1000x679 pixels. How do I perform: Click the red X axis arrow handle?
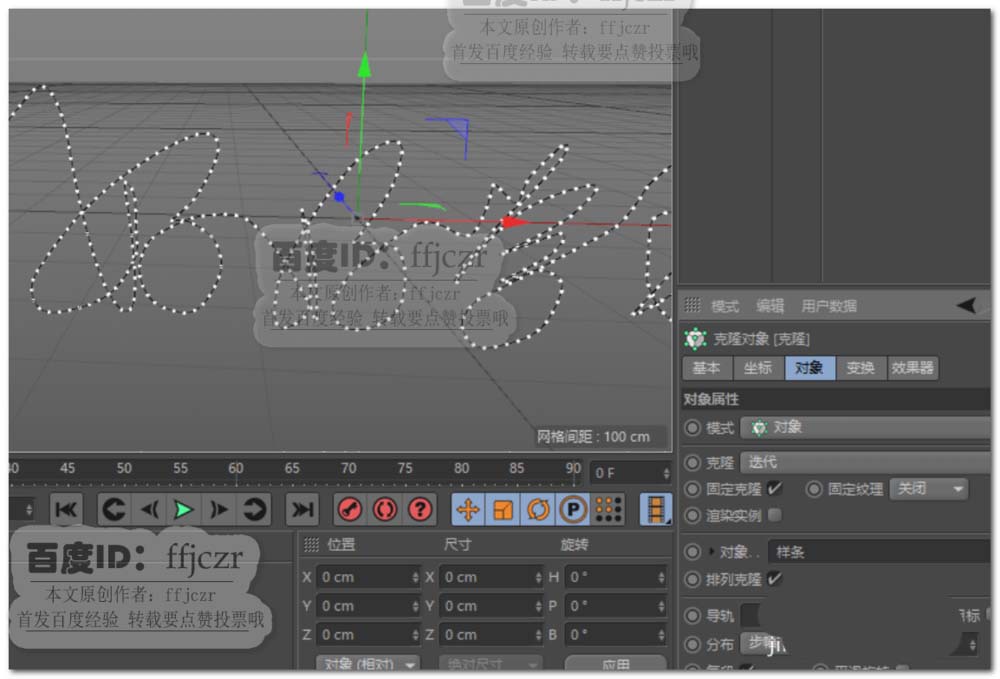coord(514,222)
